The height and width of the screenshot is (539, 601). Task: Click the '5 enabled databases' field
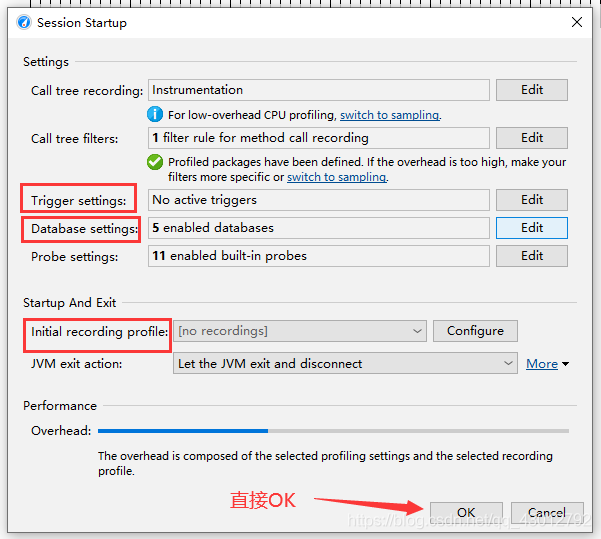[319, 228]
